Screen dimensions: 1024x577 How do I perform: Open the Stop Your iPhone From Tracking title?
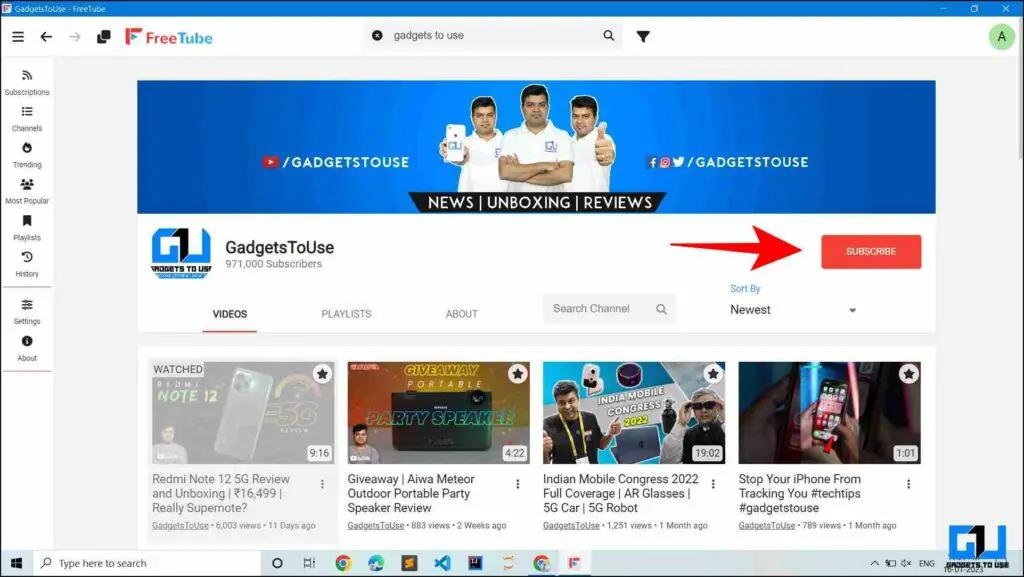pyautogui.click(x=800, y=493)
